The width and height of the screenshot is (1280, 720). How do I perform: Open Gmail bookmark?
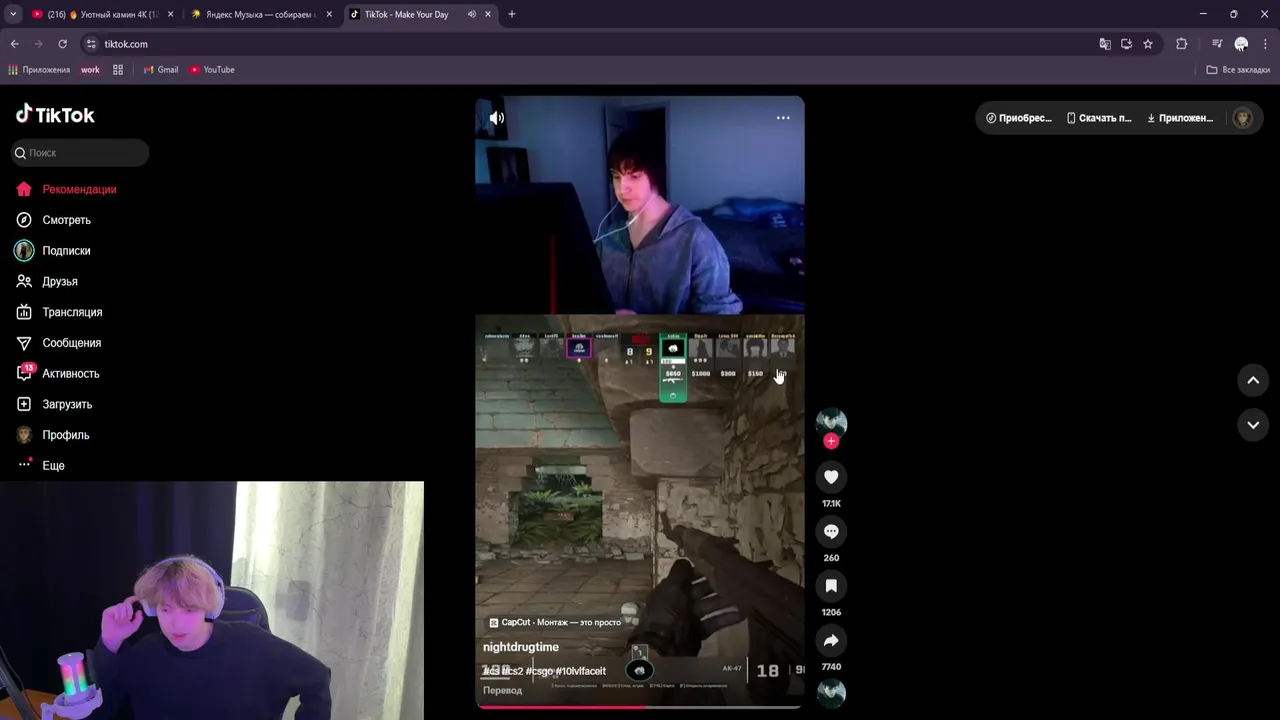161,70
